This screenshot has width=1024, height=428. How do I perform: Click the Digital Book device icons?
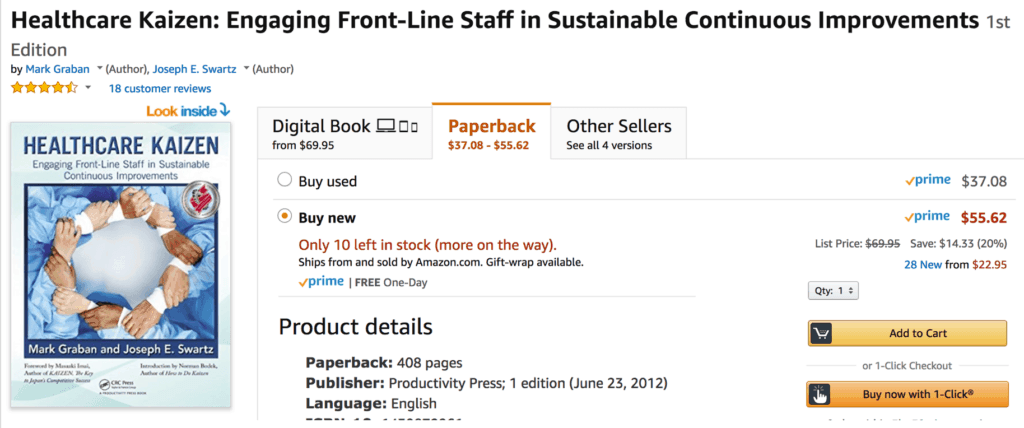[x=396, y=126]
